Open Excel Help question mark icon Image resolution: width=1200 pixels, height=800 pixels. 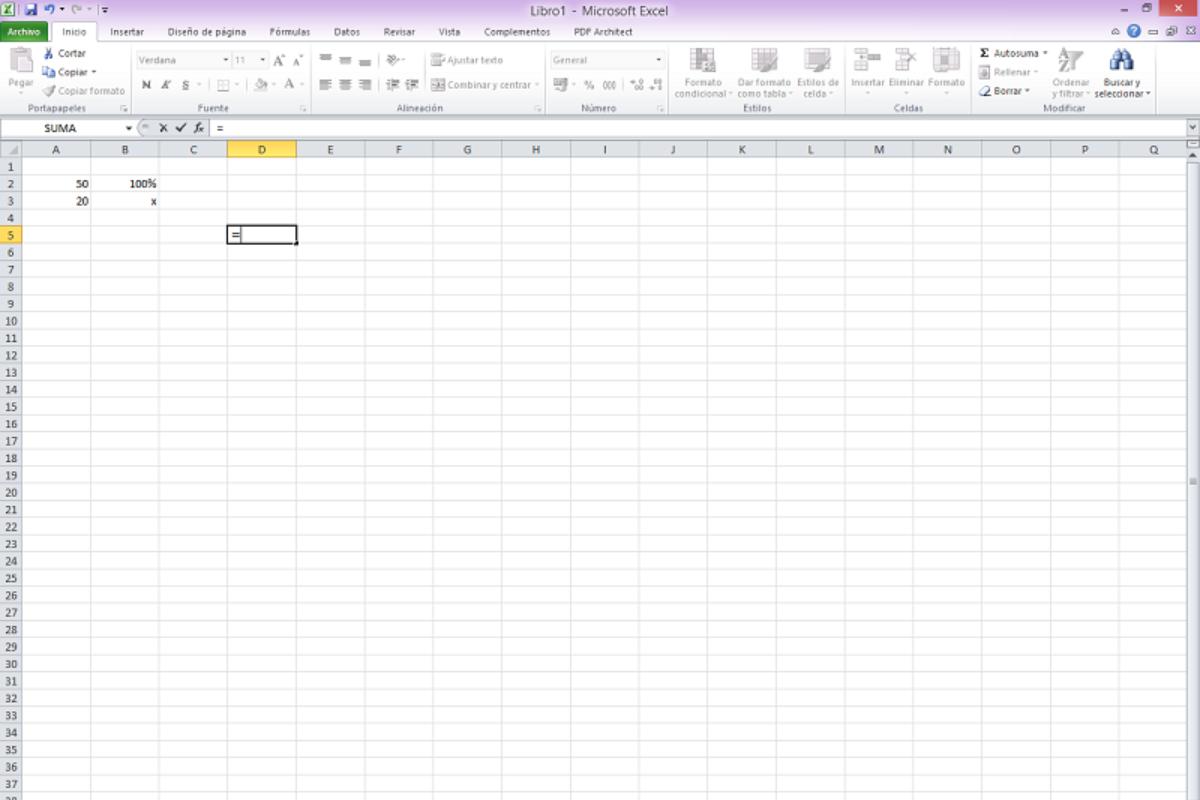click(1134, 32)
